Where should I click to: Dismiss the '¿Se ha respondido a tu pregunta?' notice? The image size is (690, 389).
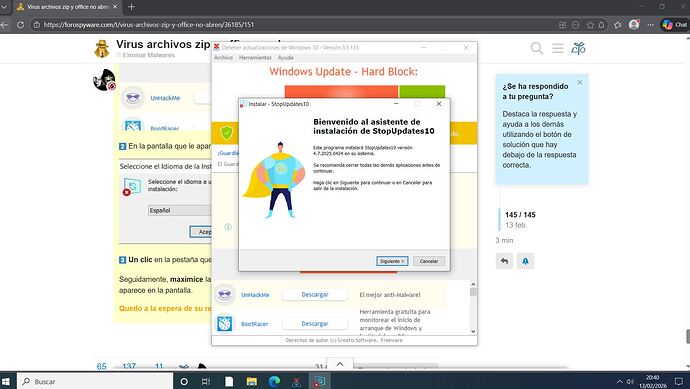tap(580, 82)
